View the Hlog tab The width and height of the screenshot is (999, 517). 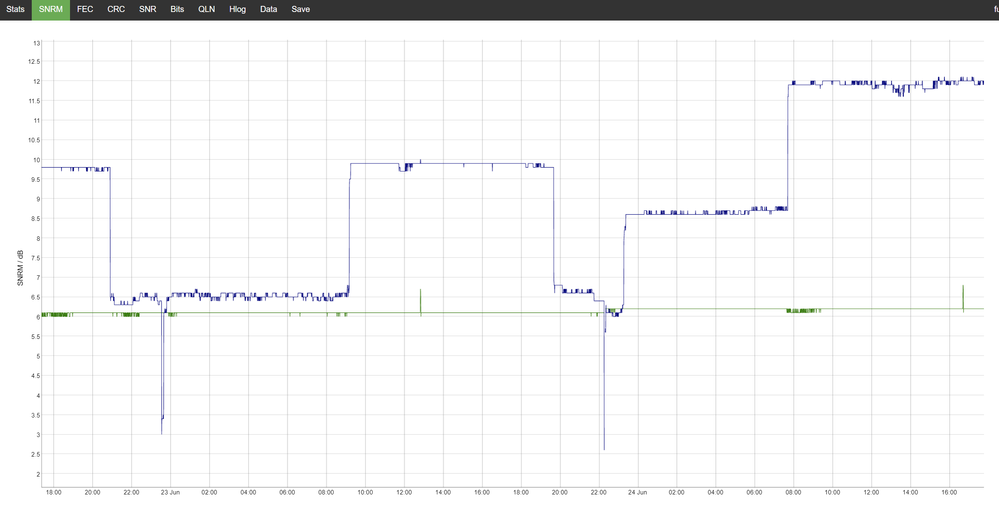[x=237, y=9]
